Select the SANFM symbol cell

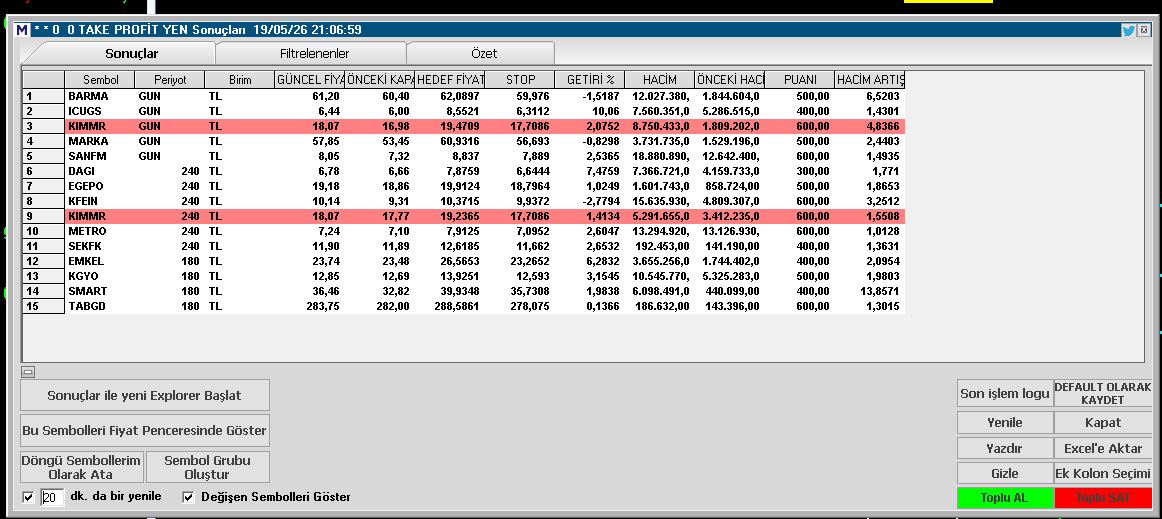pos(100,156)
